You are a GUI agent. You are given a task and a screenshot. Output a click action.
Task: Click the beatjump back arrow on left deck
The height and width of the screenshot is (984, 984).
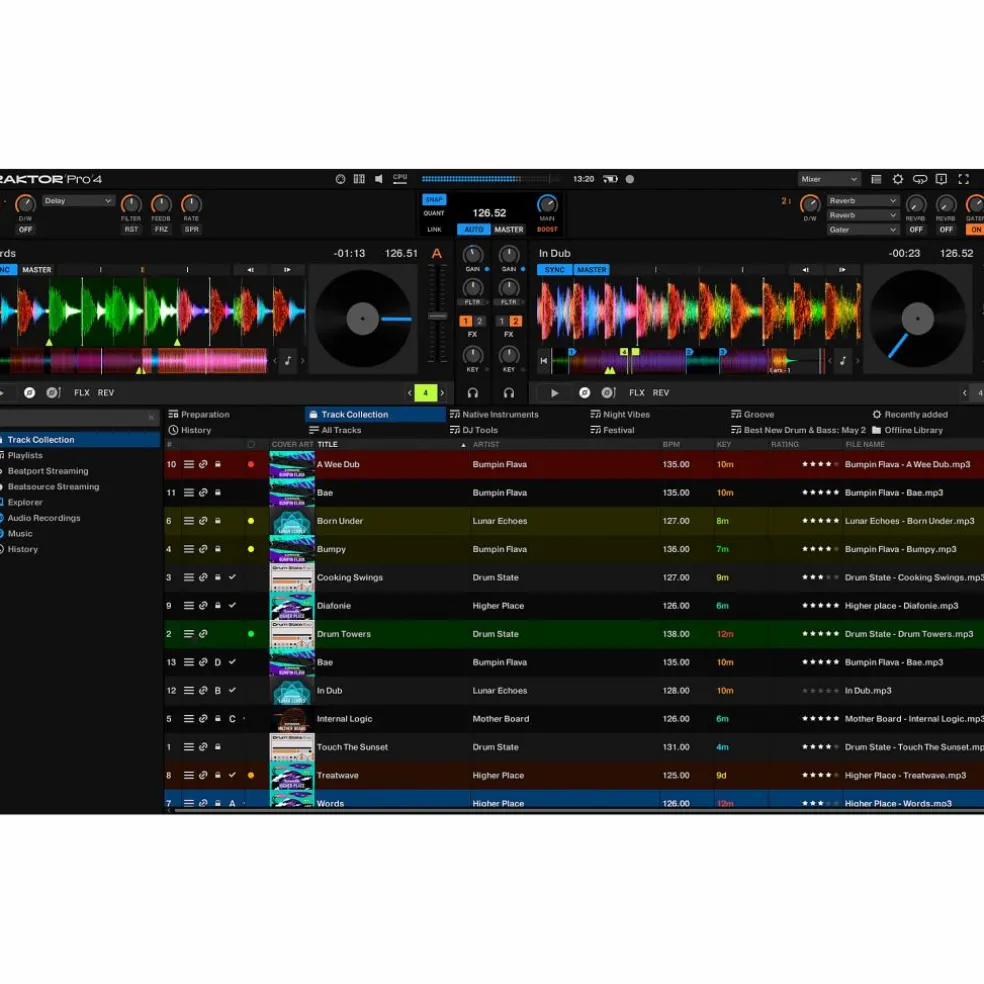(250, 270)
